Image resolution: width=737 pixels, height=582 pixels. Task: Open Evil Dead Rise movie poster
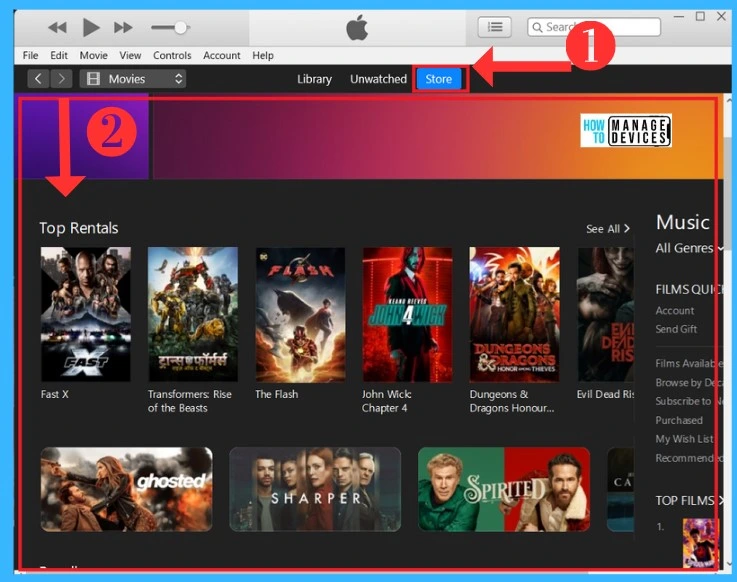pyautogui.click(x=605, y=314)
